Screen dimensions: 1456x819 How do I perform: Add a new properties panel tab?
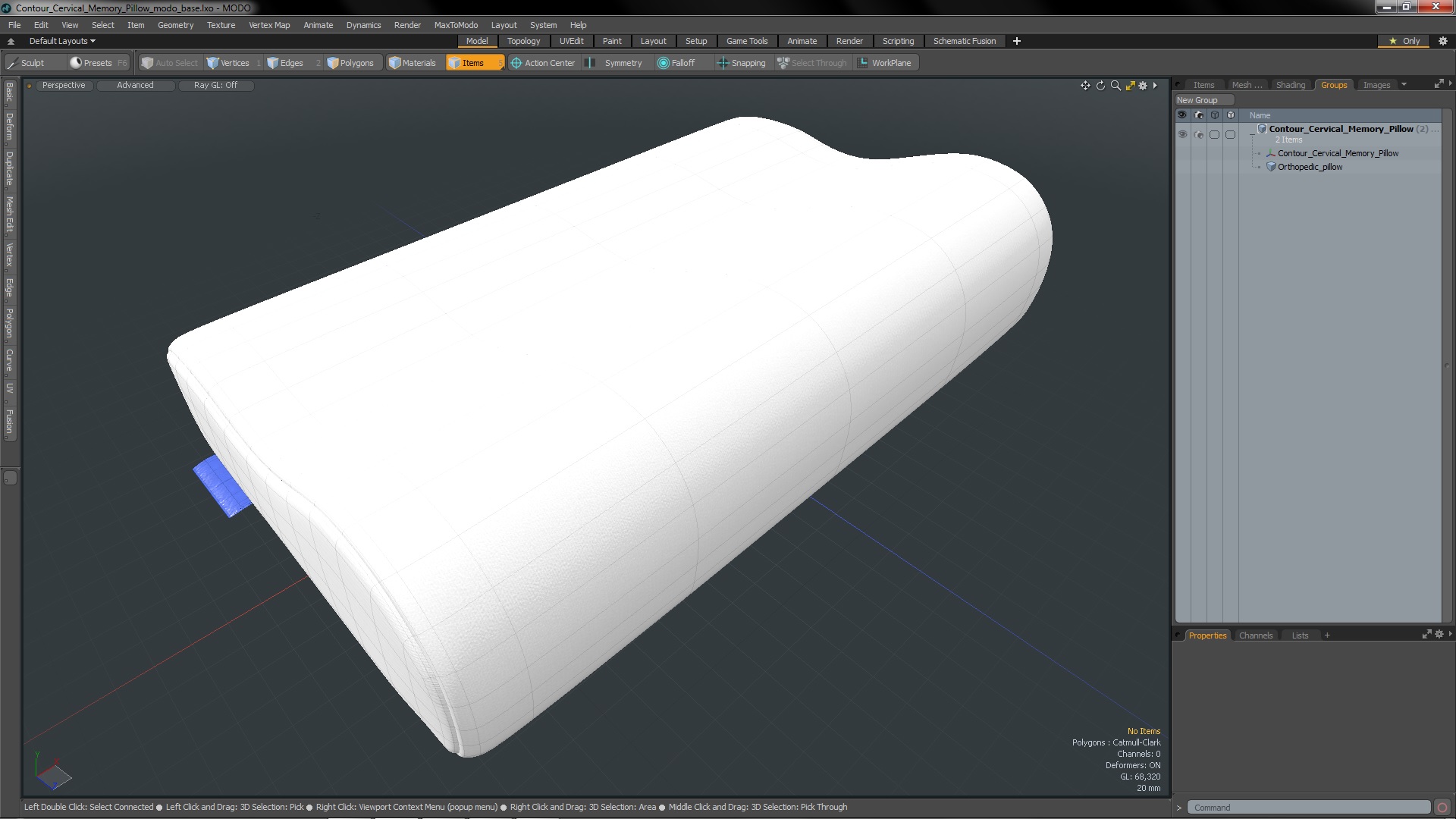point(1327,635)
